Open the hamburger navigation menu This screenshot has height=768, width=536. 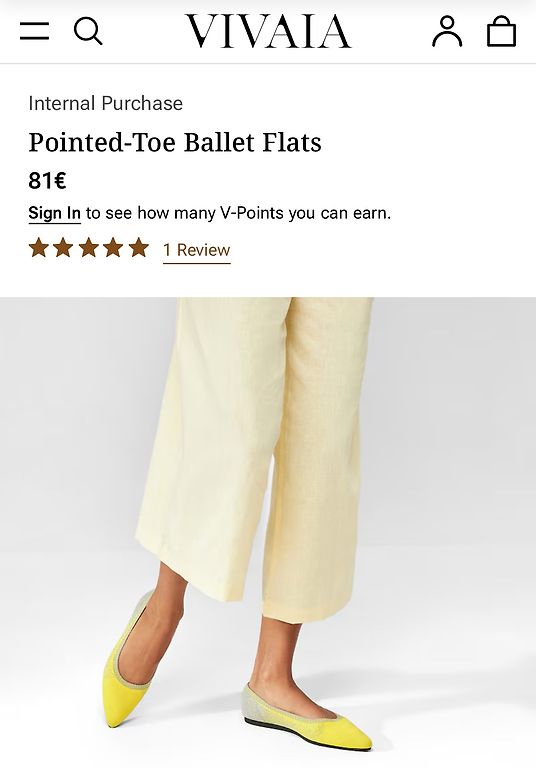click(x=34, y=31)
